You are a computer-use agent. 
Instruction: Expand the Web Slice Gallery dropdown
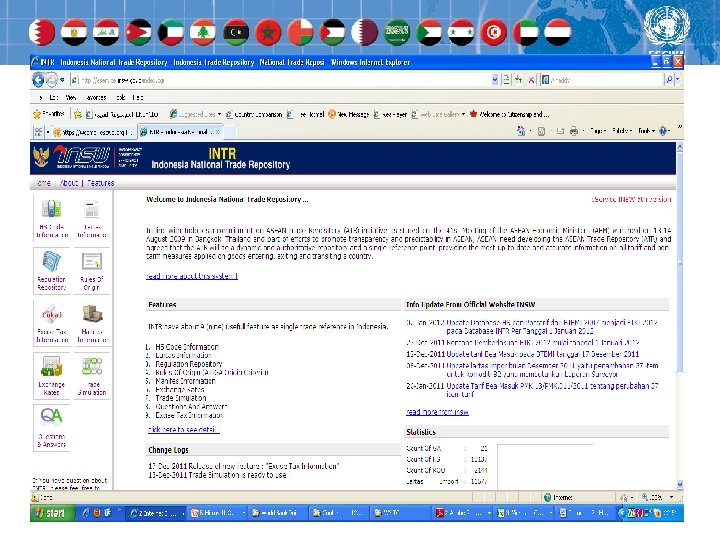click(x=463, y=114)
